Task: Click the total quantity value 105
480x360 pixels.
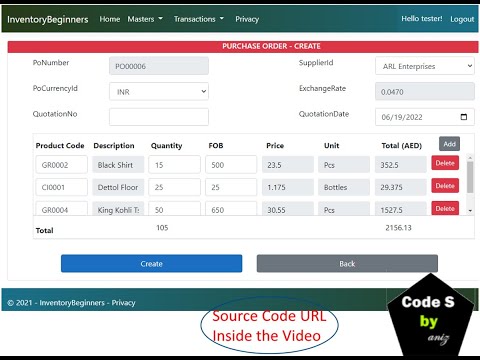Action: (x=162, y=228)
